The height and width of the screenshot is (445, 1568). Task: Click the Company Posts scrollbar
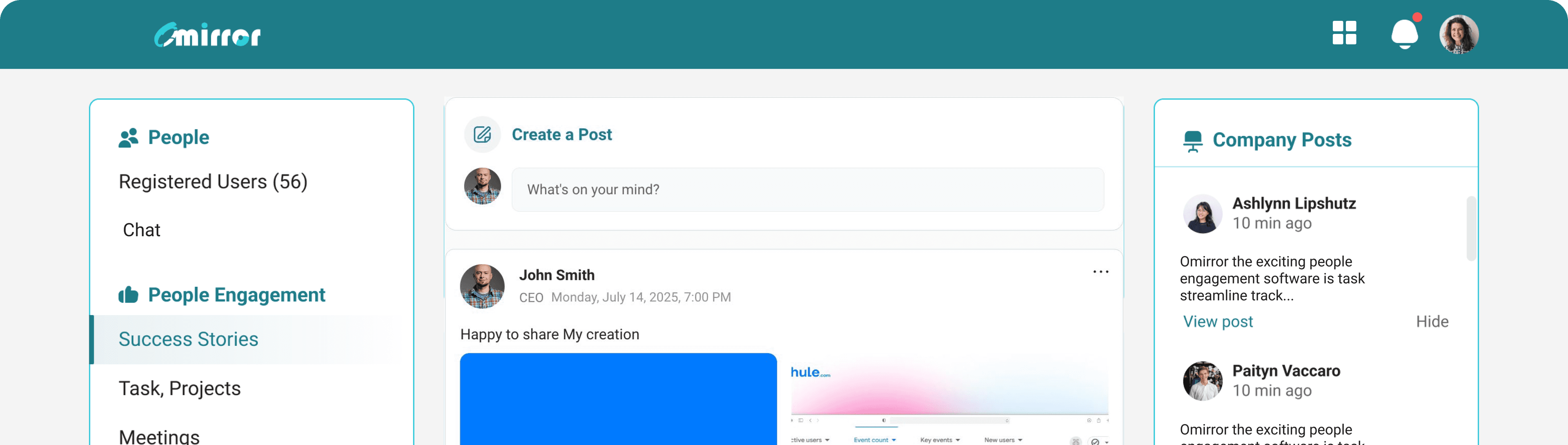click(x=1470, y=228)
